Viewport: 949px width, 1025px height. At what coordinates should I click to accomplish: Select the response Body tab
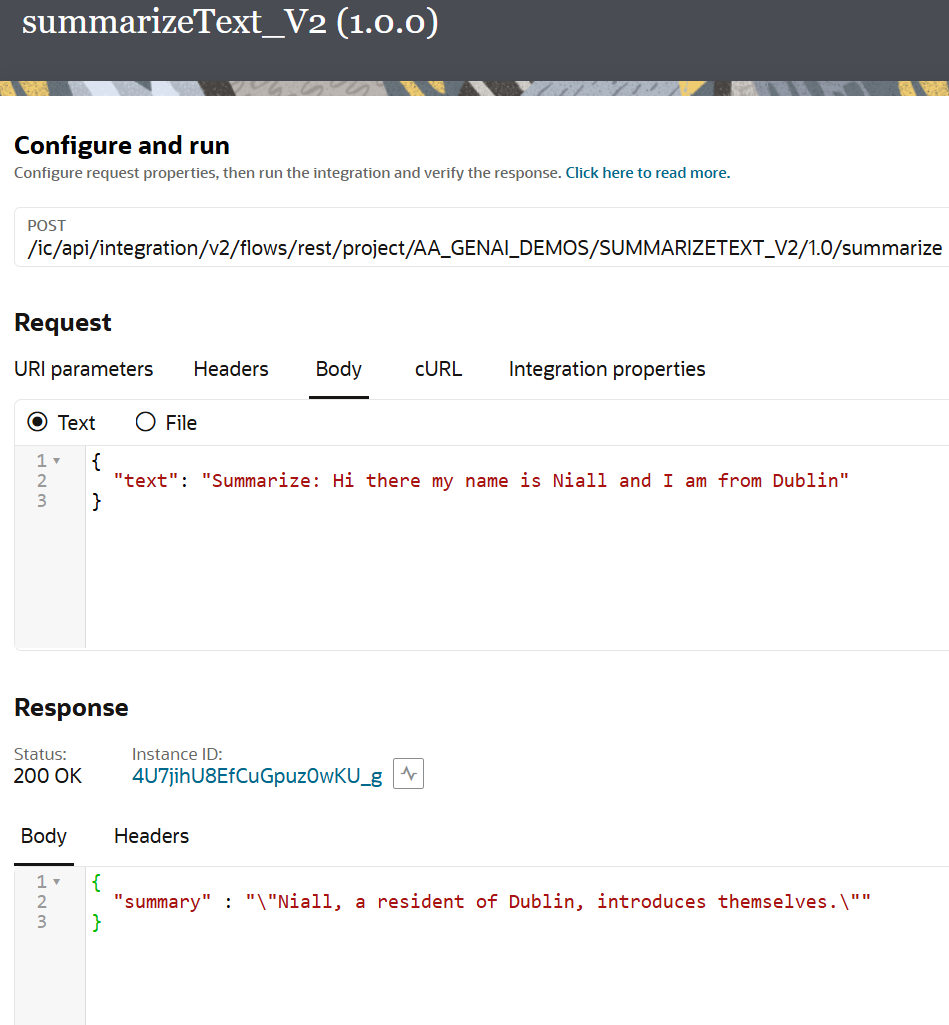44,836
